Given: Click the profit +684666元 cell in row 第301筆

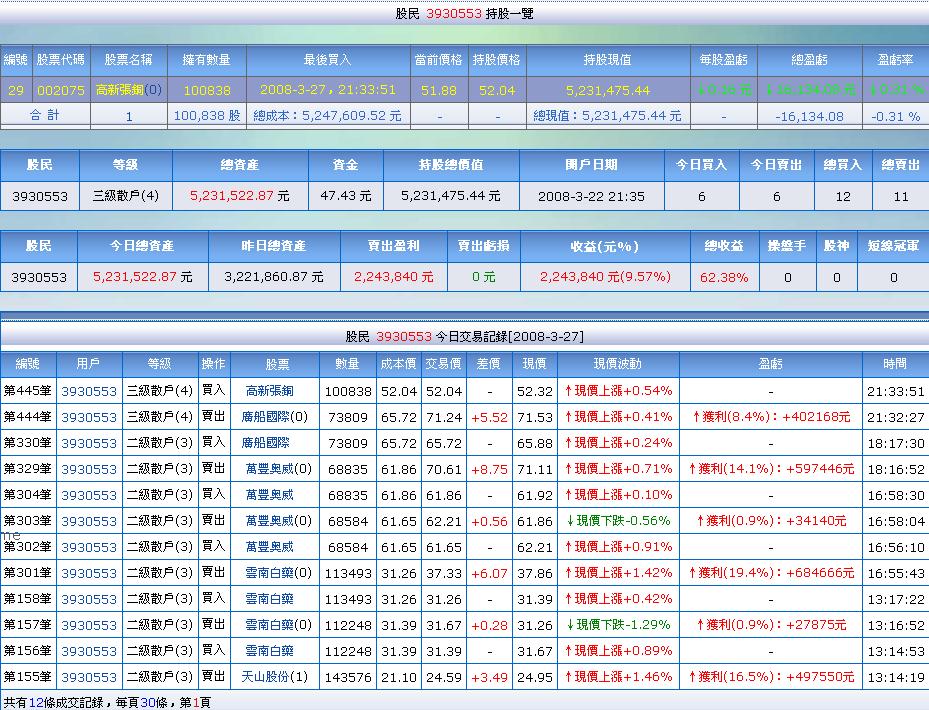Looking at the screenshot, I should point(771,573).
